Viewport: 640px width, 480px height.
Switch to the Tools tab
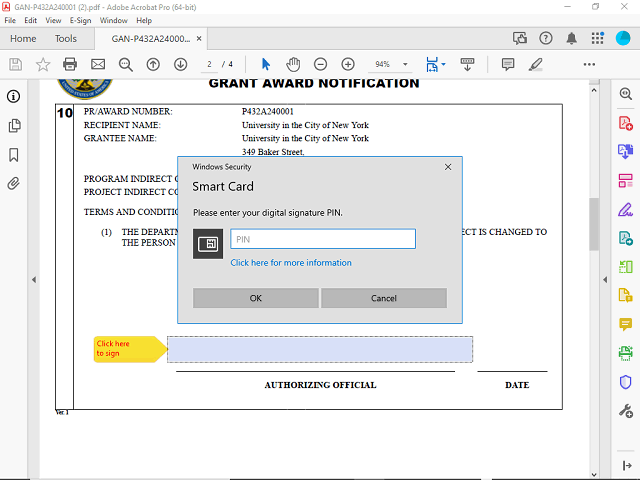[66, 38]
